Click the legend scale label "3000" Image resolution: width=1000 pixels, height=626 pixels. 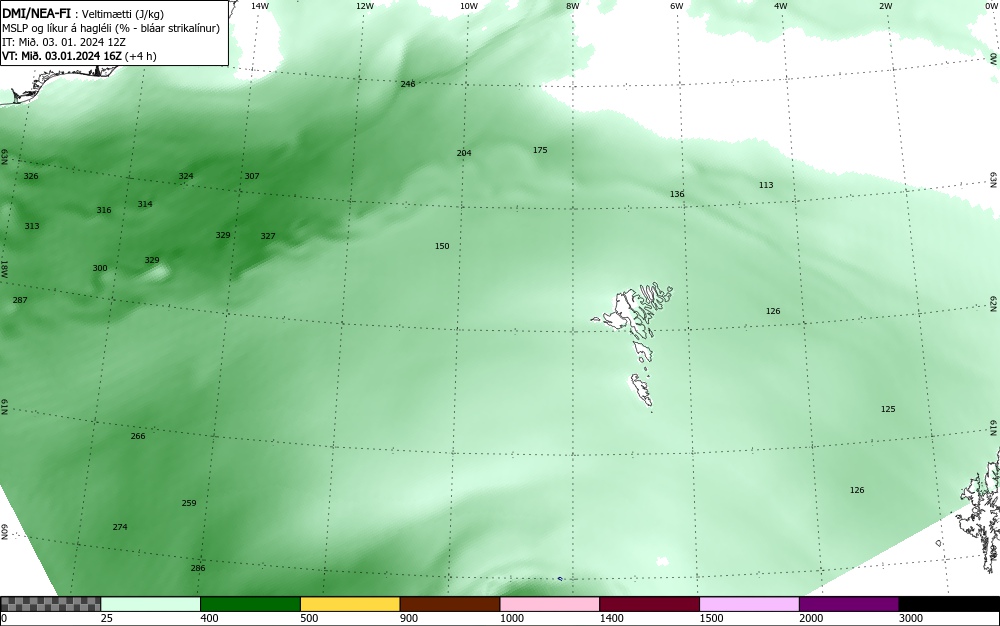click(x=911, y=618)
